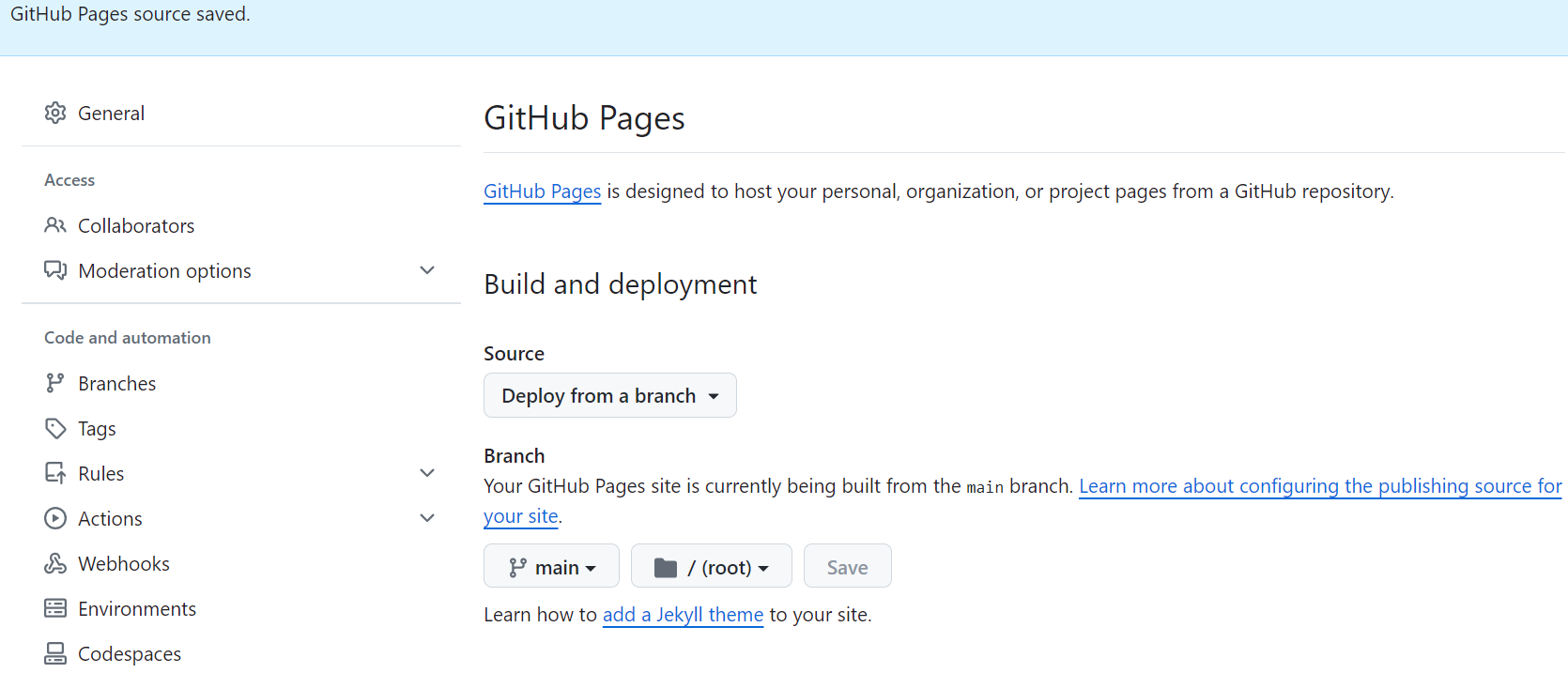Screen dimensions: 1568x673
Task: Open the / (root) folder dropdown
Action: click(x=712, y=566)
